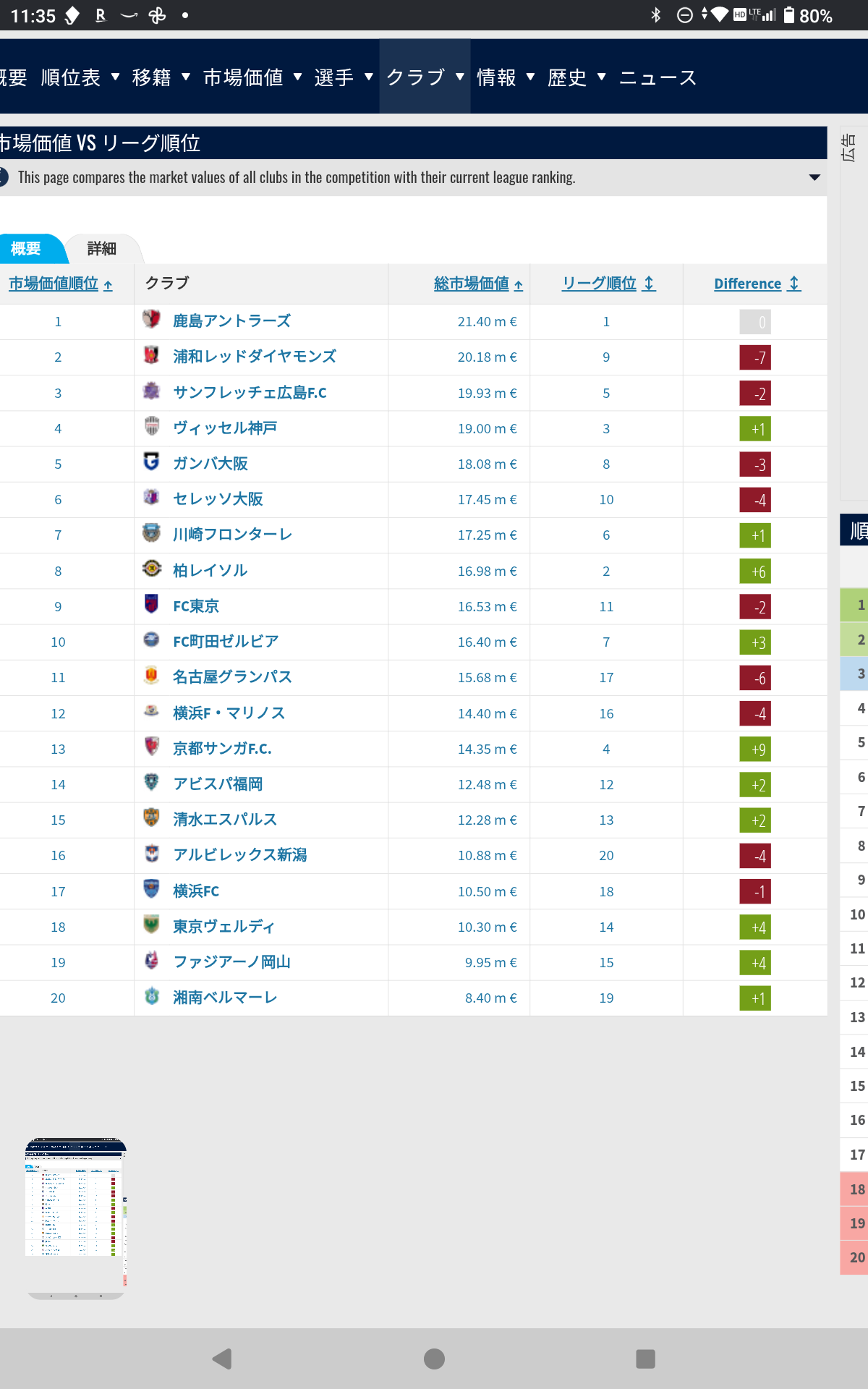This screenshot has height=1389, width=868.
Task: Click the Shonan Bellmare club crest icon
Action: pyautogui.click(x=151, y=996)
